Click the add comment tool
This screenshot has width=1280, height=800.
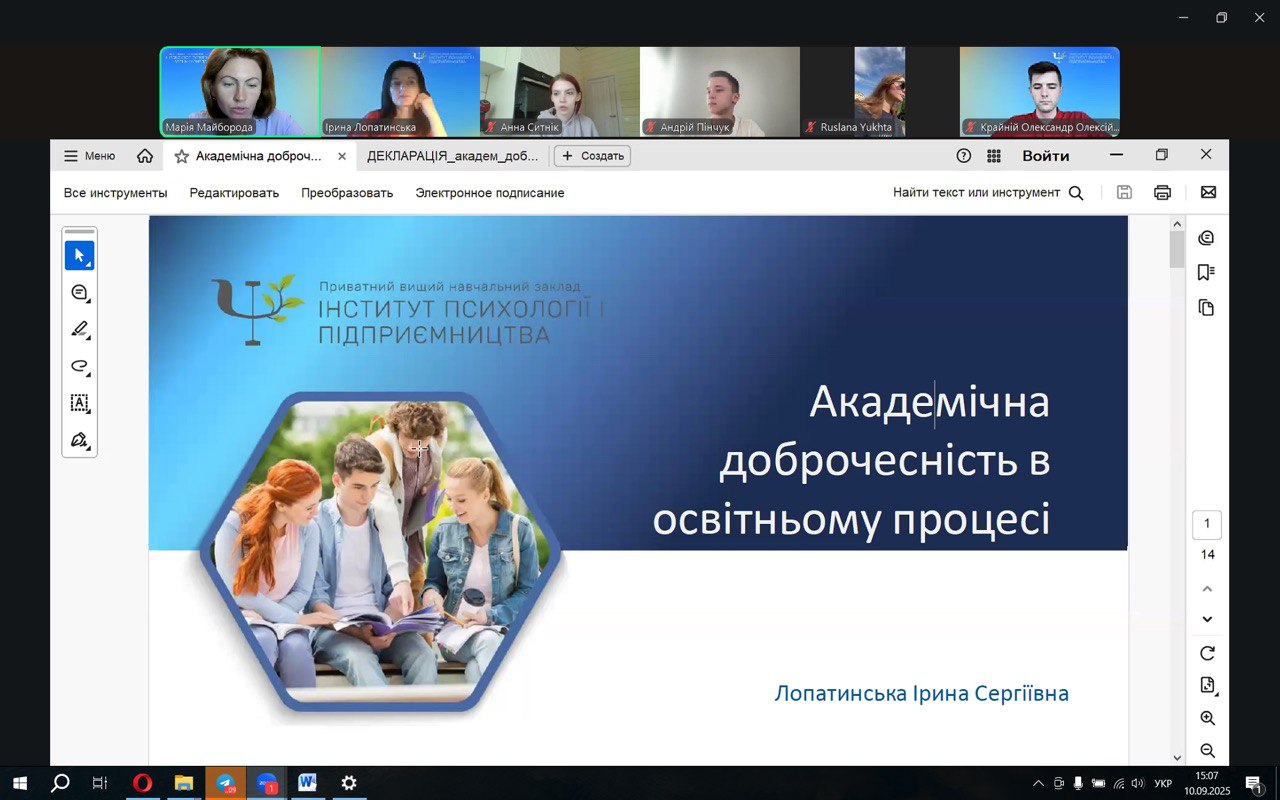[79, 293]
